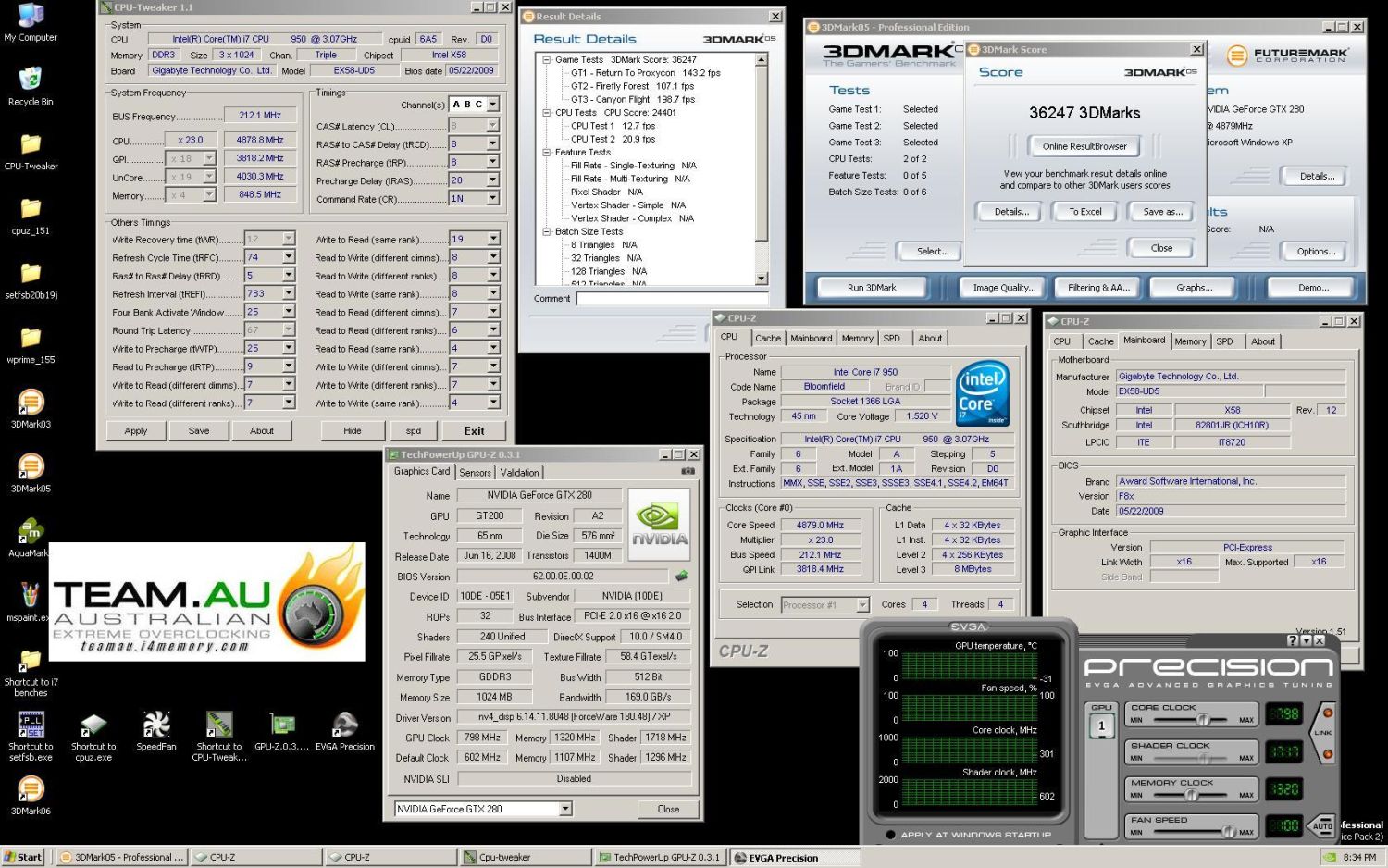Toggle Apply at Windows Startup indicator

coord(890,835)
